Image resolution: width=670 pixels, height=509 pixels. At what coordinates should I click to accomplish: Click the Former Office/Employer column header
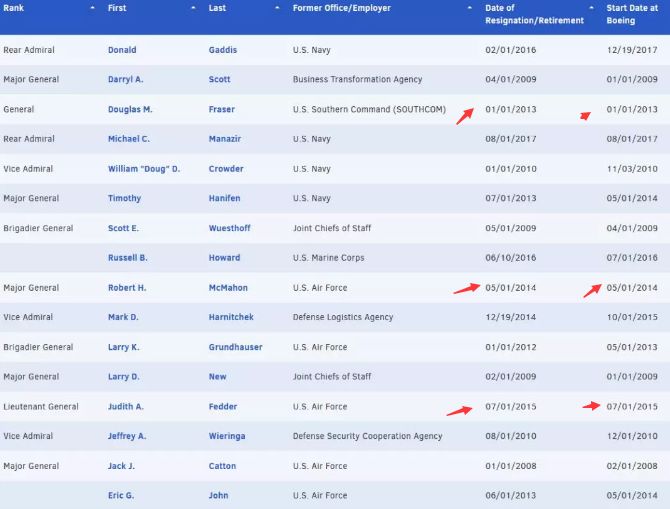click(341, 8)
